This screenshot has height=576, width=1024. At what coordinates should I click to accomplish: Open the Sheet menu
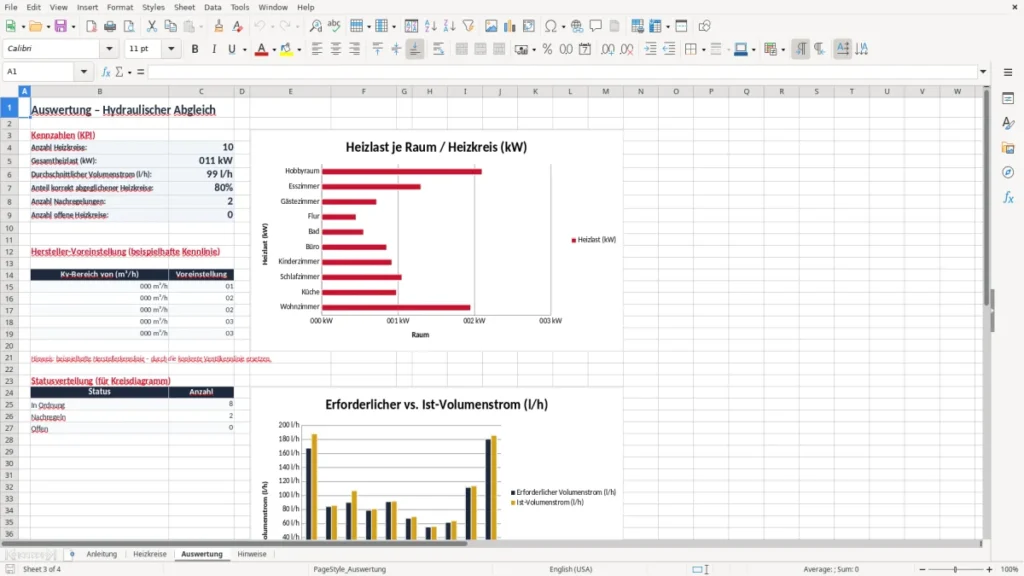pyautogui.click(x=184, y=7)
